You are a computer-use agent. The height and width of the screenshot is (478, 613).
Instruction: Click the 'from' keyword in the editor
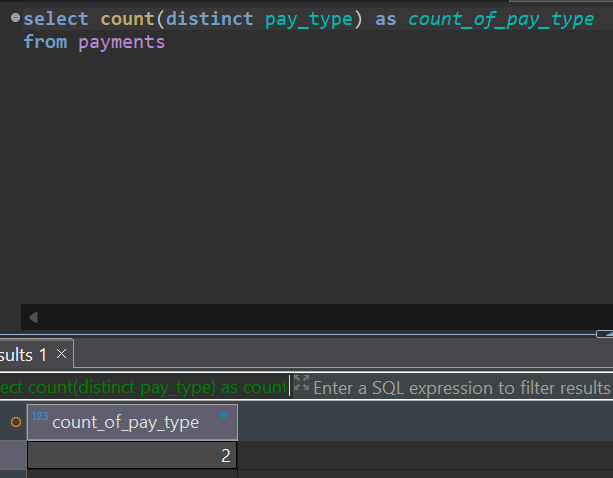[45, 42]
